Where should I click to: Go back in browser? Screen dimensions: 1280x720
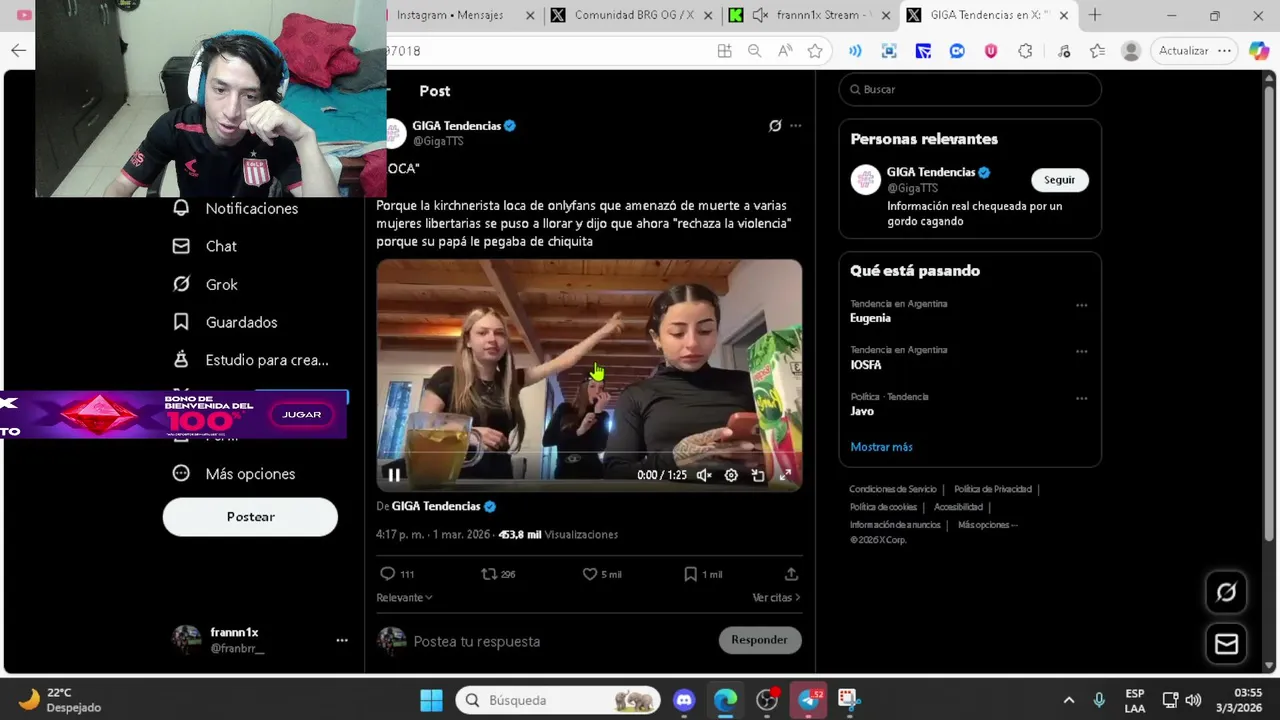coord(18,51)
